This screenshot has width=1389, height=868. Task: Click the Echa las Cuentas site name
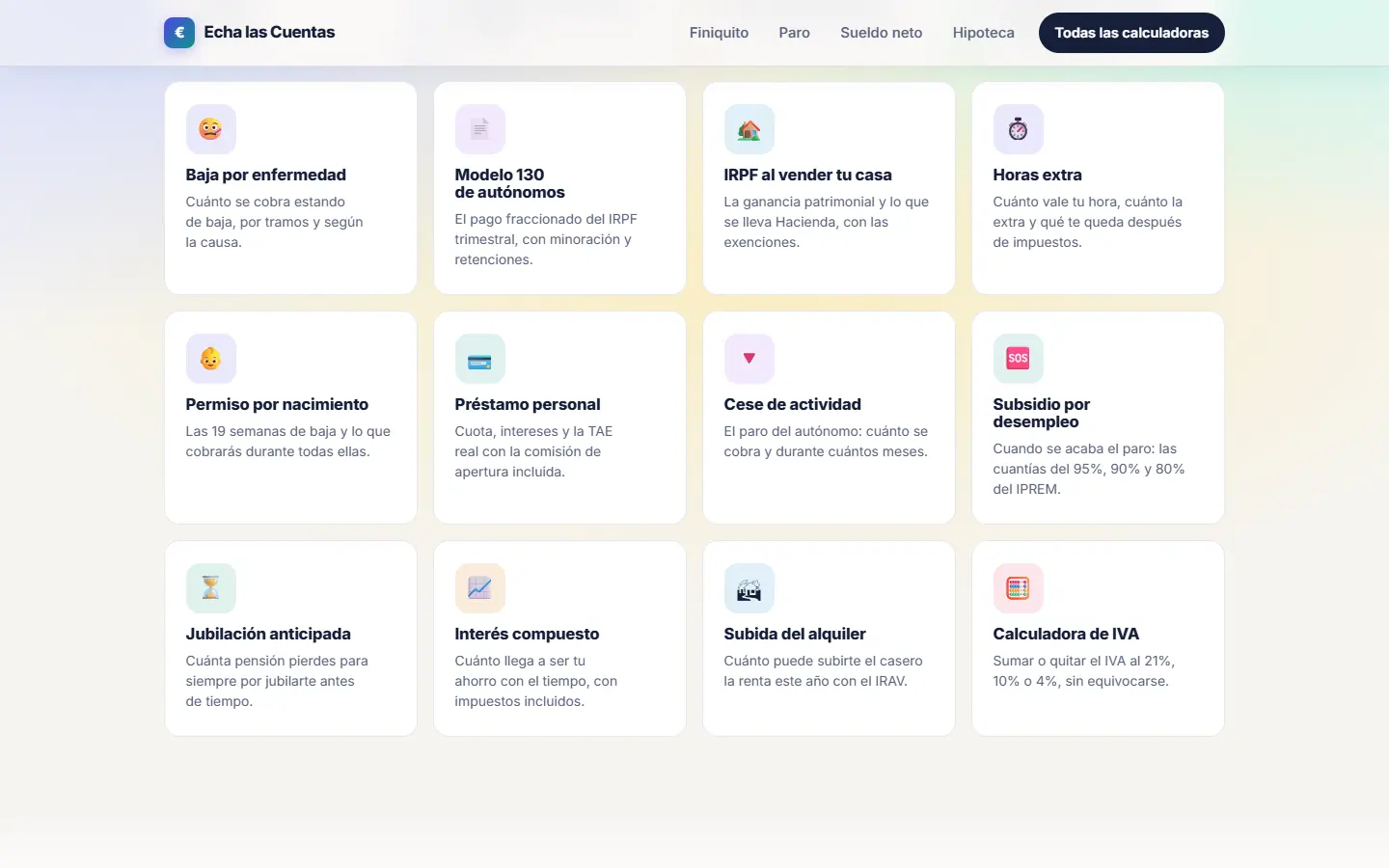(x=269, y=32)
